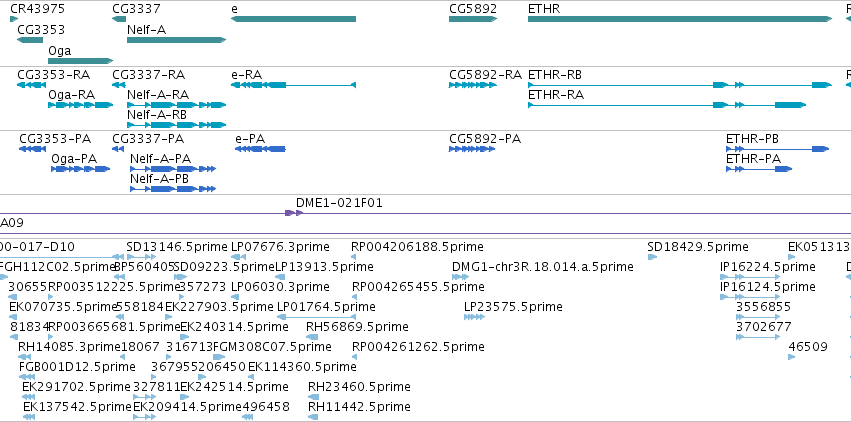Select the CG5892 gene glyph

click(473, 19)
